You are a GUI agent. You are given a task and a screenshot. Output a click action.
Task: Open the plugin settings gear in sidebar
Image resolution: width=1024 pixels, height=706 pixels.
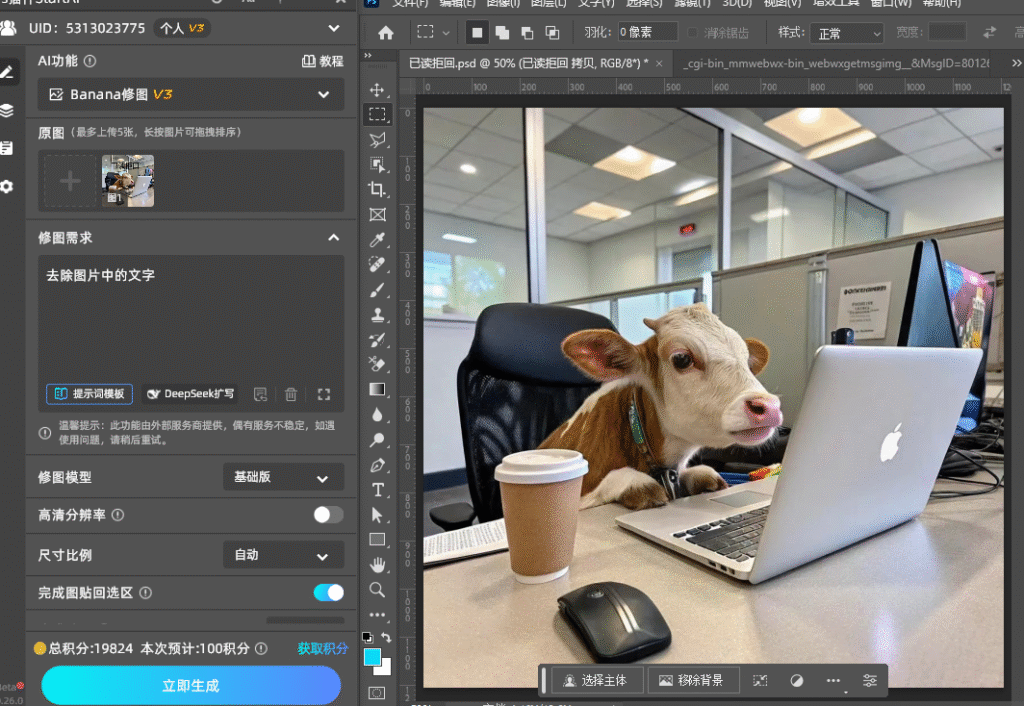tap(7, 187)
